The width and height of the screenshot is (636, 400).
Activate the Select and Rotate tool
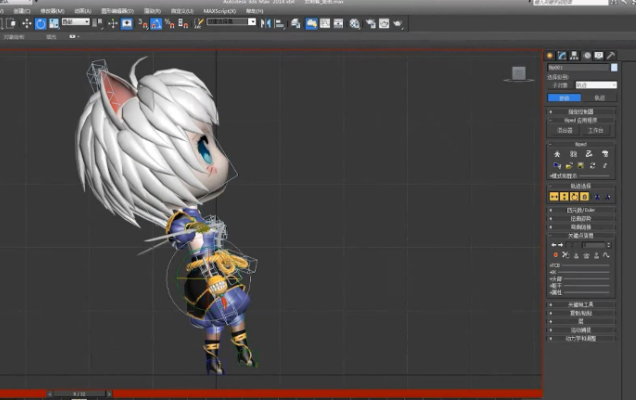click(41, 23)
